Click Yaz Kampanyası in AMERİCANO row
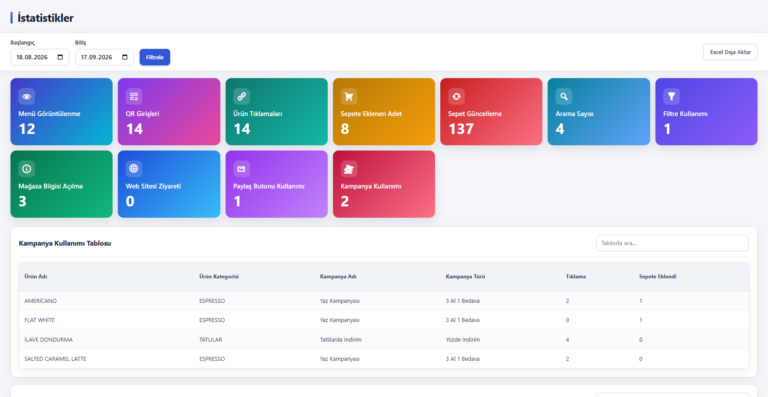Screen dimensions: 768x397 tap(339, 301)
